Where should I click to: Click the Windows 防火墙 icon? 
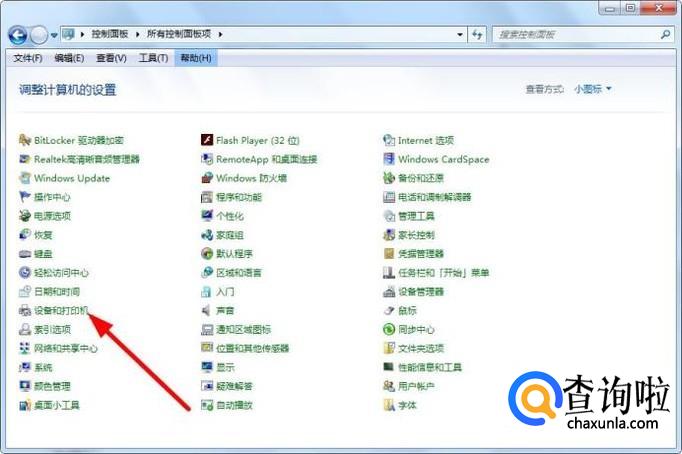point(207,178)
